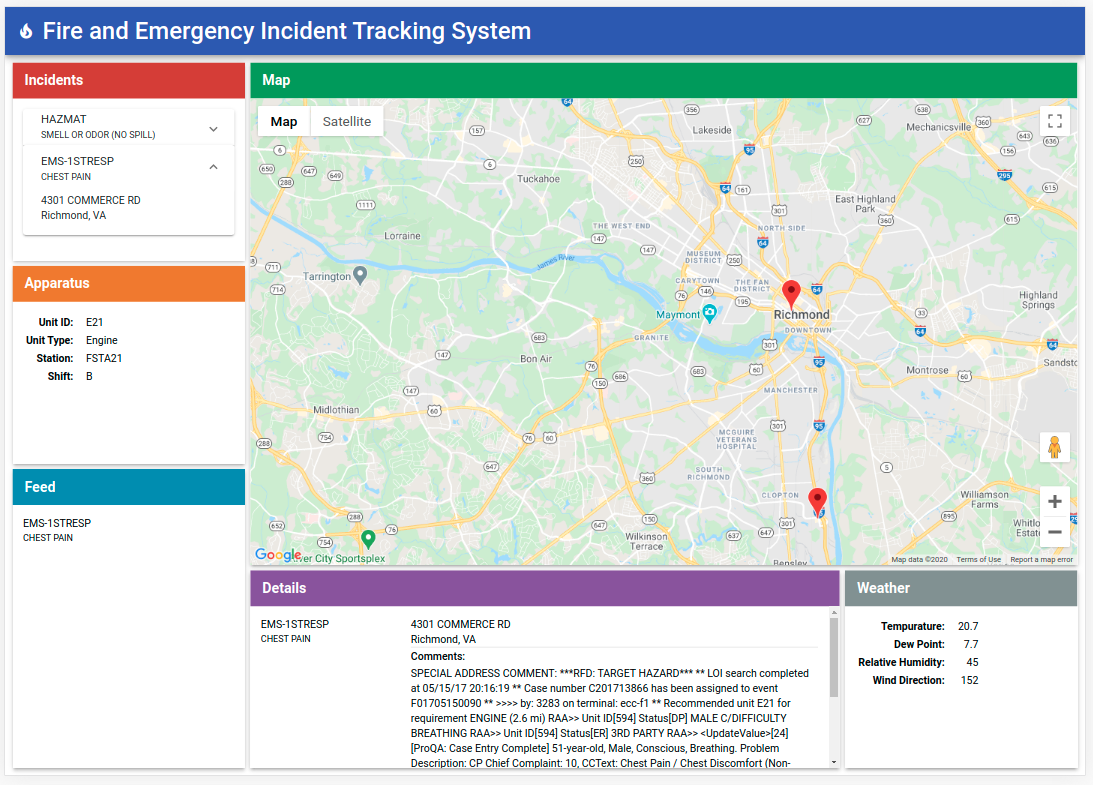Click the River City Sportsplex green marker
This screenshot has width=1093, height=785.
click(368, 538)
